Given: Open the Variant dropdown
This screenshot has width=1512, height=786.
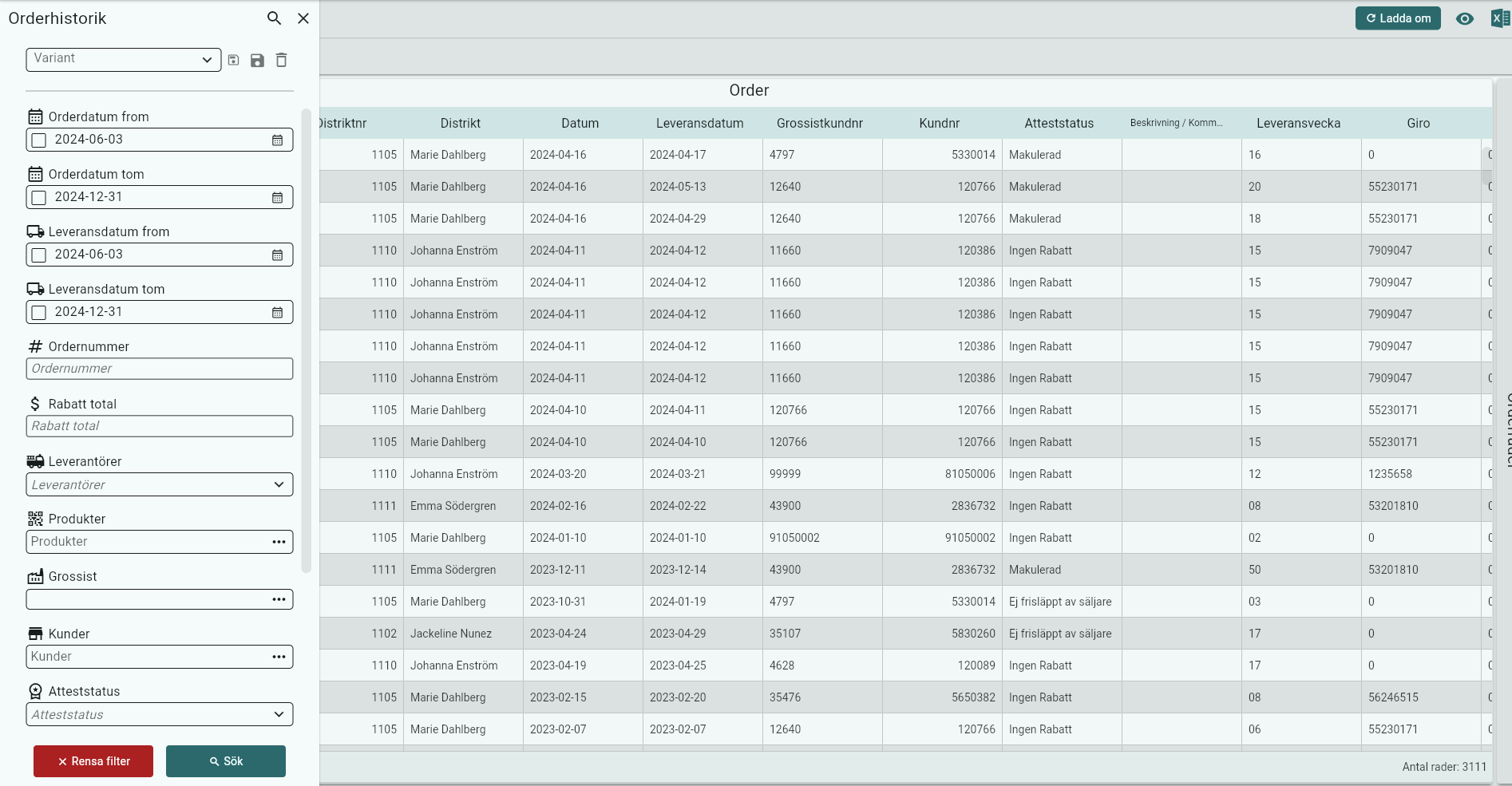Looking at the screenshot, I should tap(124, 59).
